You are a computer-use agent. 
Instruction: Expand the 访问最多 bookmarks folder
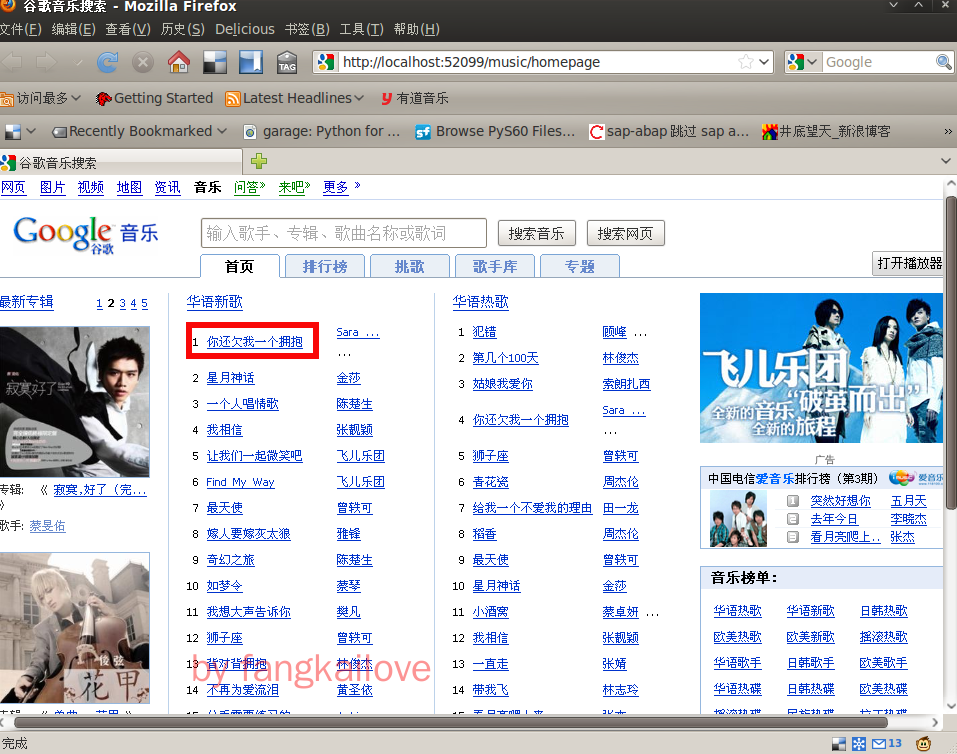pyautogui.click(x=41, y=98)
